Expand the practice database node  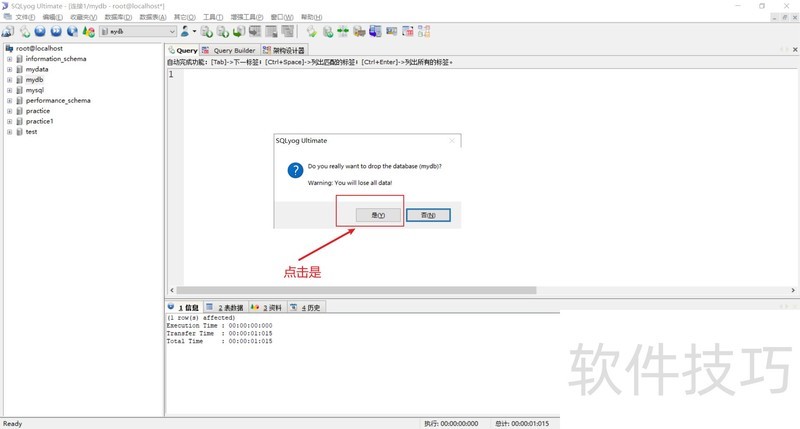pos(9,111)
